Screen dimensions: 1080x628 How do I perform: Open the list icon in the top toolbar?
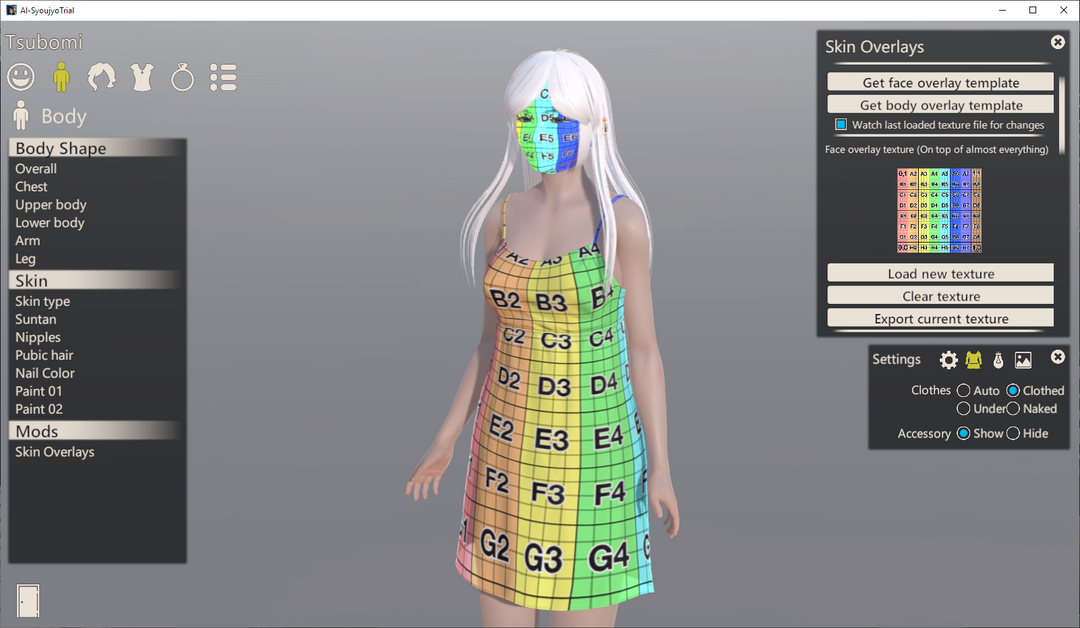223,77
